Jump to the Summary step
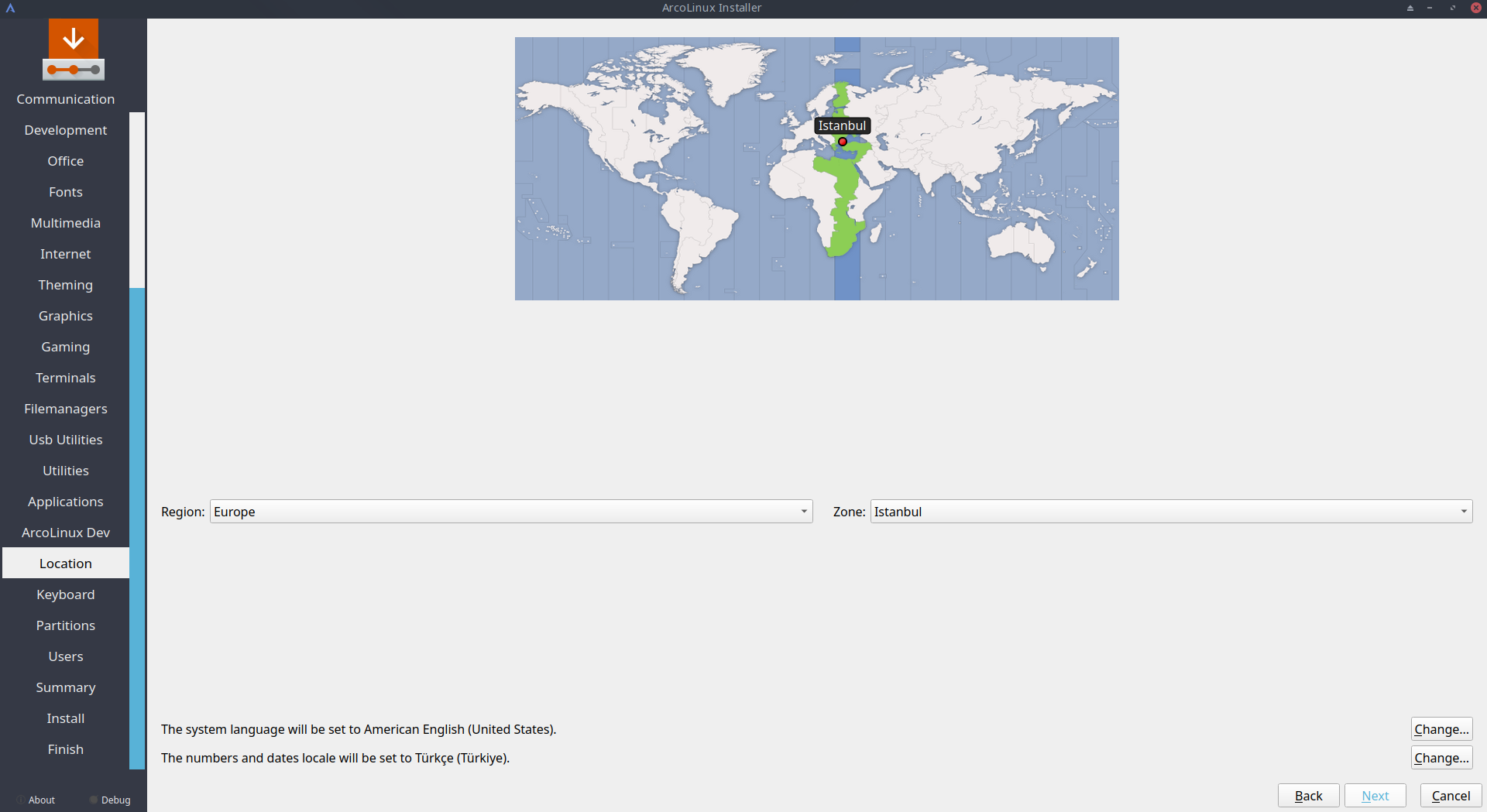This screenshot has width=1487, height=812. pos(66,687)
